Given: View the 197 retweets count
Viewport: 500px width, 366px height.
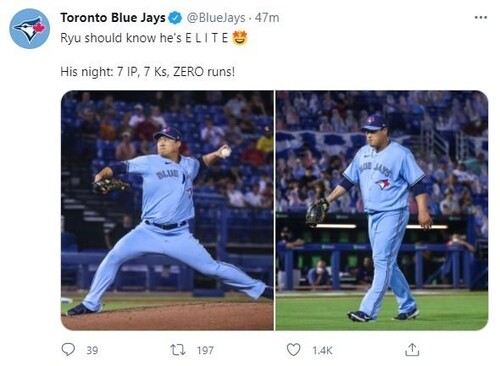Looking at the screenshot, I should click(x=205, y=350).
